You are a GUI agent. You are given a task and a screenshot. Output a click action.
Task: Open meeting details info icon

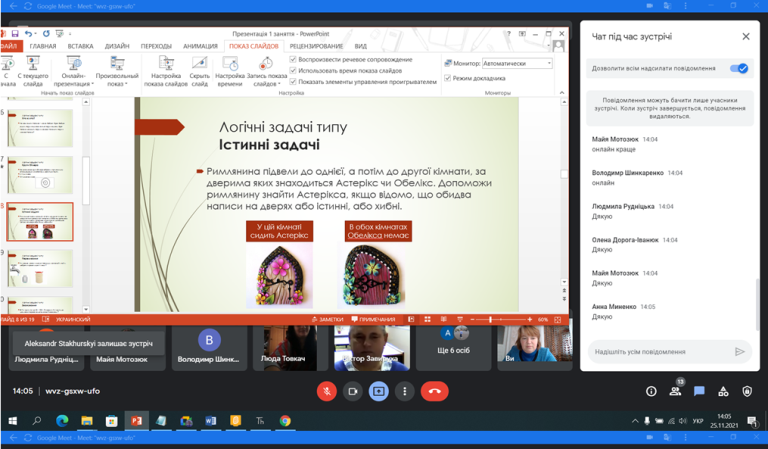(x=651, y=391)
